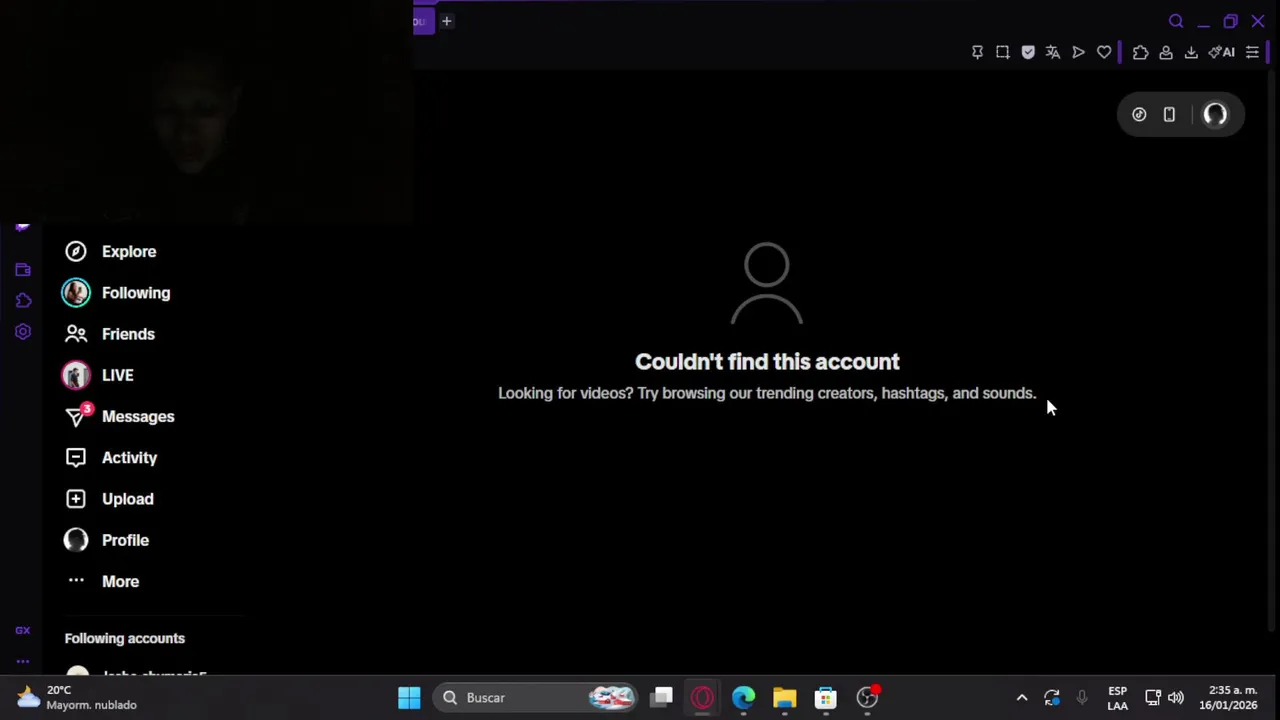Open the Activity notifications
The image size is (1280, 720).
click(x=111, y=458)
